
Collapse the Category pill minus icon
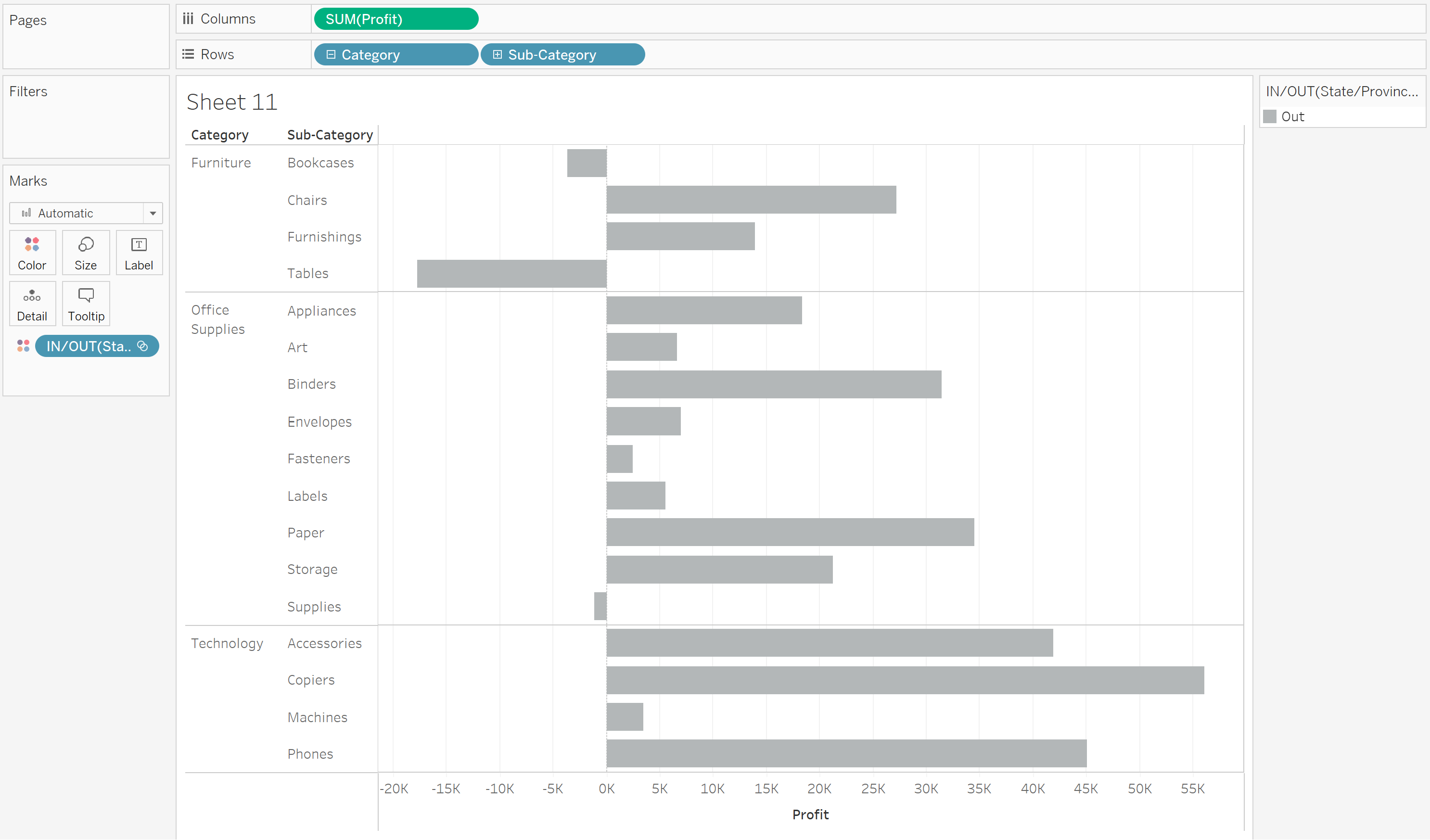332,54
